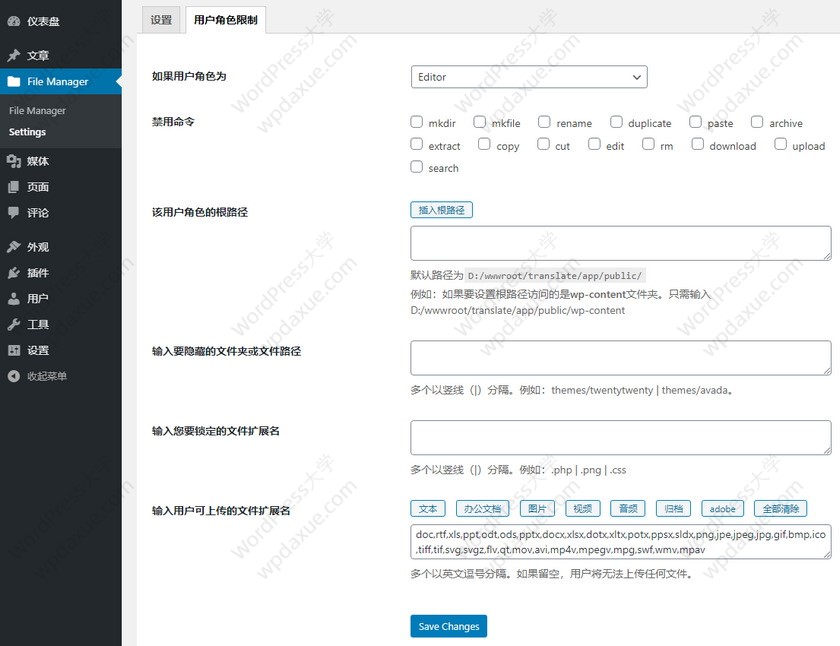Viewport: 840px width, 646px height.
Task: Focus the root path textarea
Action: click(x=621, y=243)
